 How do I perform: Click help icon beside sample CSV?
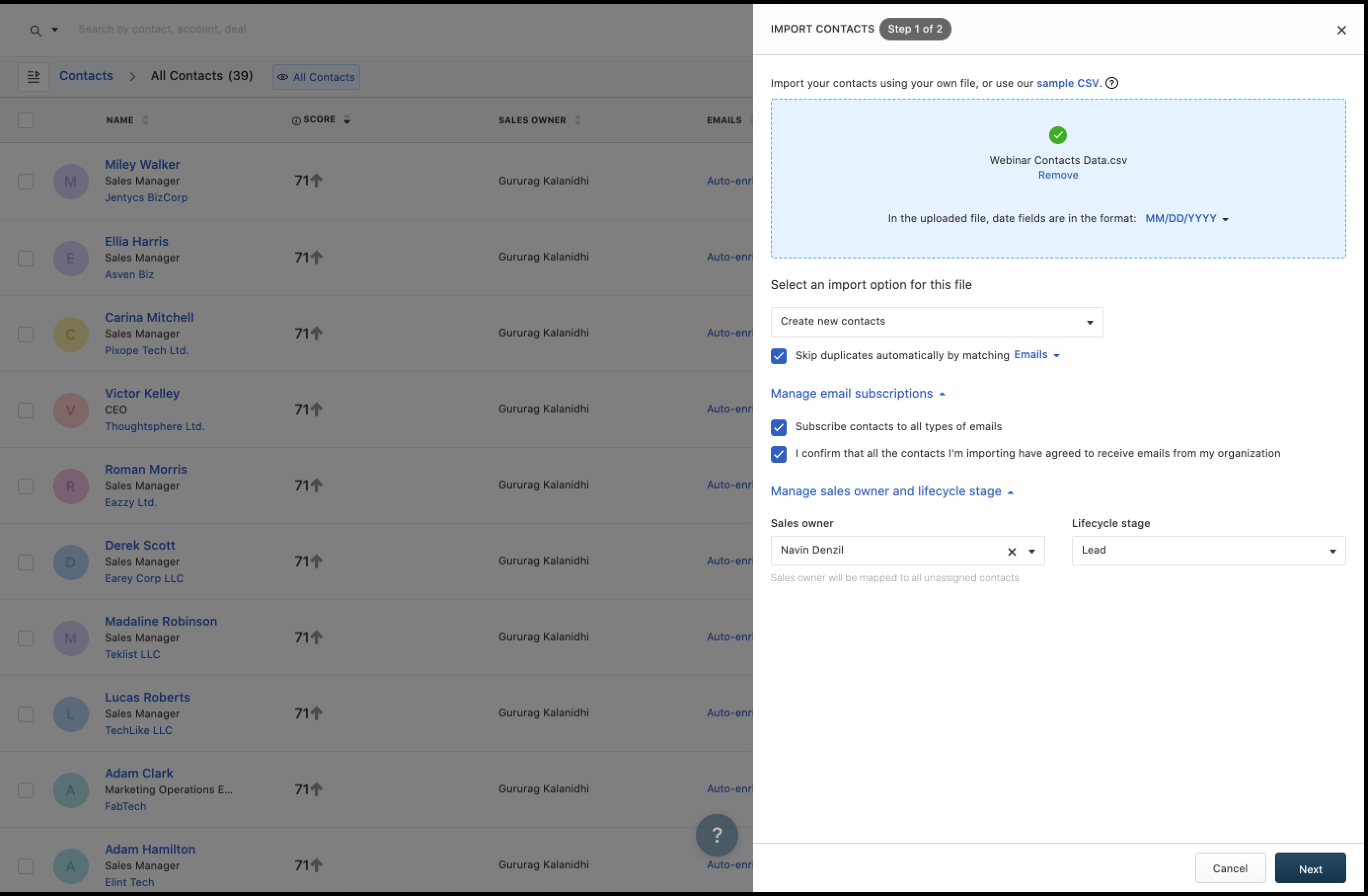pos(1112,83)
